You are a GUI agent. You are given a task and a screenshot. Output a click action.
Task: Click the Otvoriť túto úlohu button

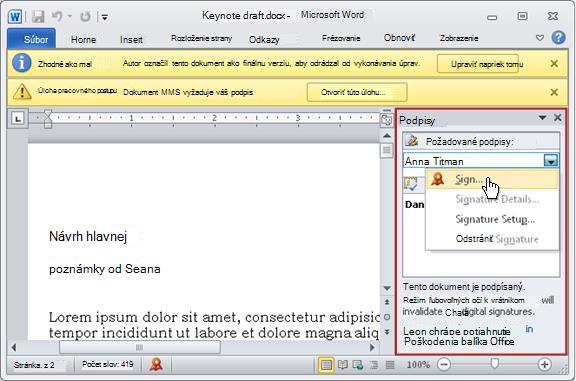point(357,92)
